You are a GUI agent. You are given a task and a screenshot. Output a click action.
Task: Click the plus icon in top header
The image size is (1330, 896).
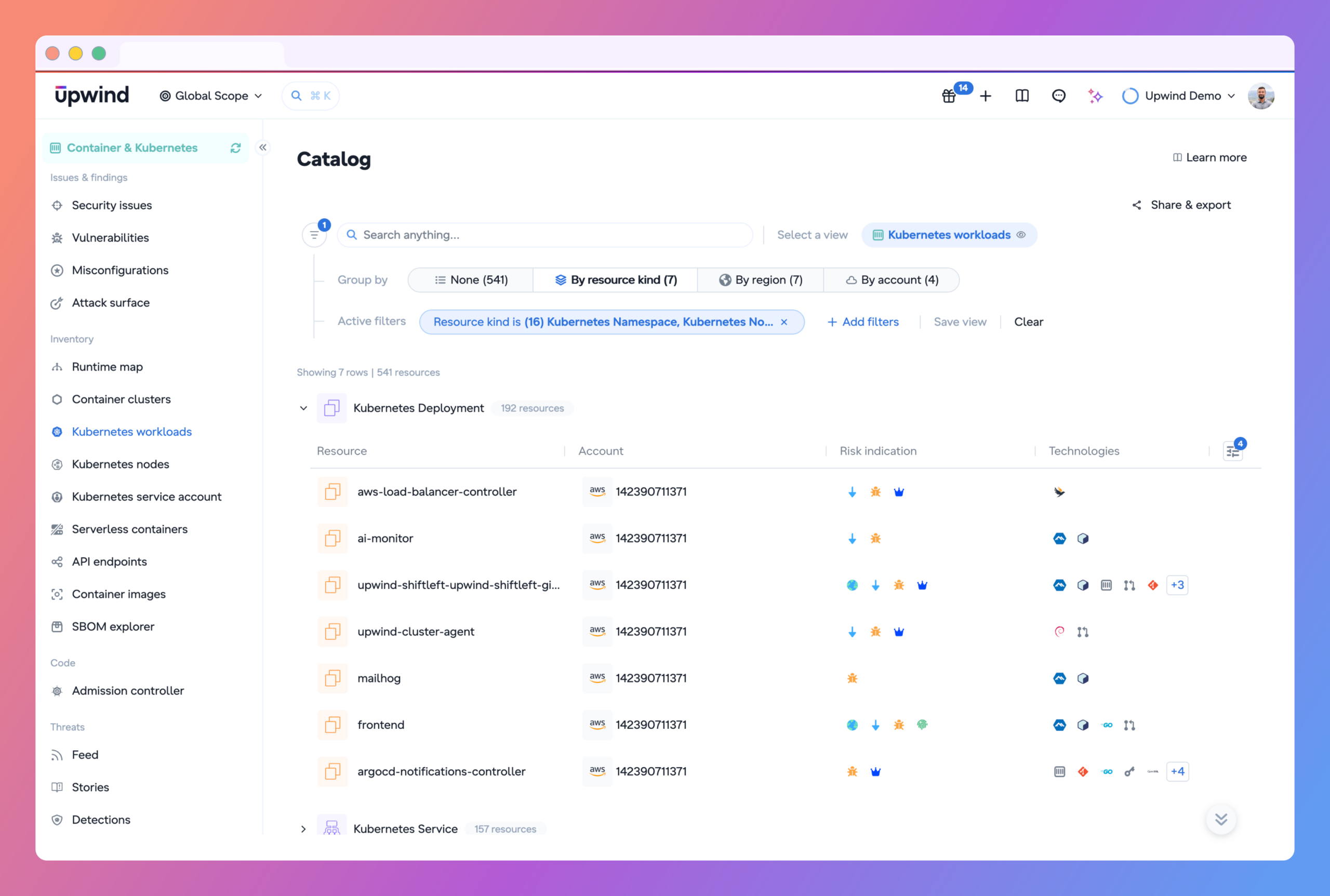986,96
